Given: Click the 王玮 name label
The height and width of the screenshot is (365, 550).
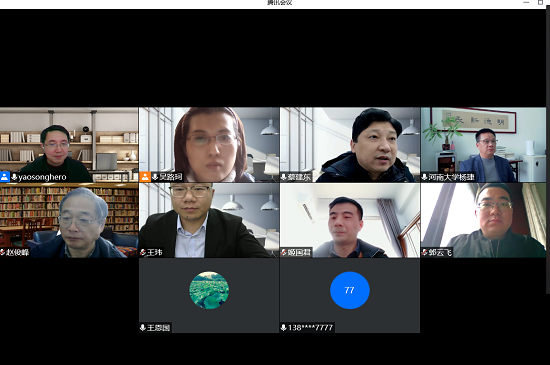Looking at the screenshot, I should coord(155,252).
